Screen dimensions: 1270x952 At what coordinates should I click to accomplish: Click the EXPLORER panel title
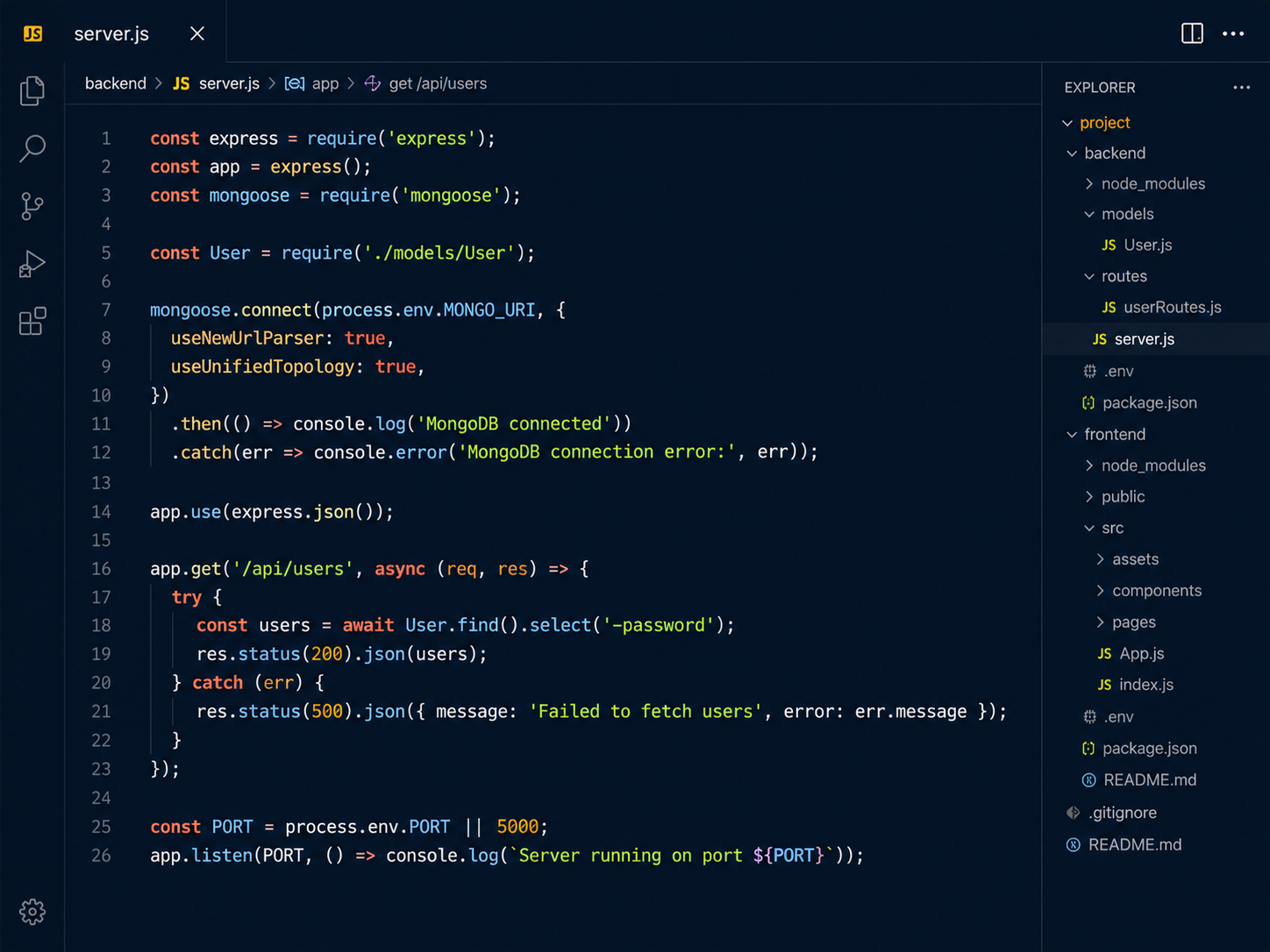[1100, 88]
